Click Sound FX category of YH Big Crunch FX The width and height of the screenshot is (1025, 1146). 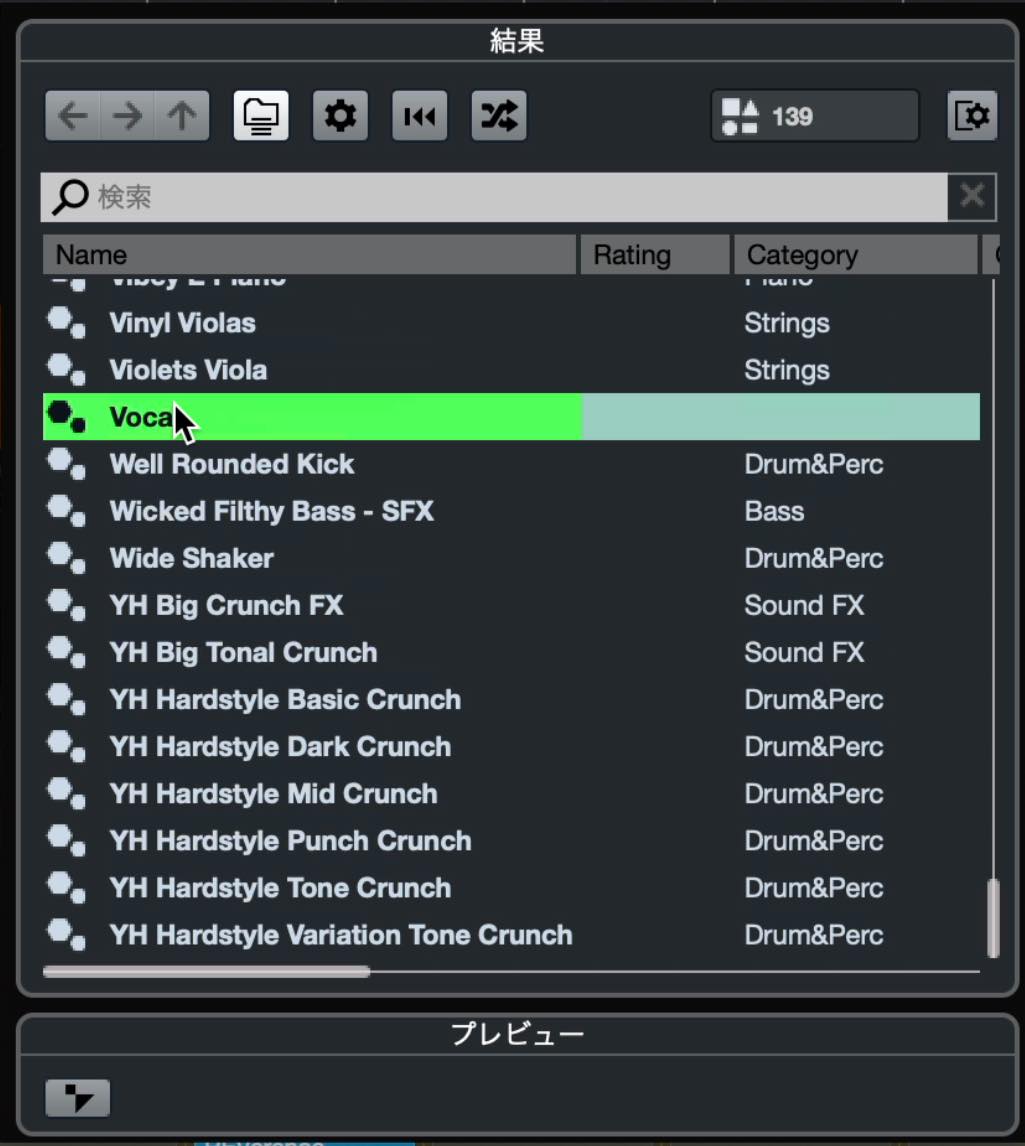pyautogui.click(x=804, y=605)
